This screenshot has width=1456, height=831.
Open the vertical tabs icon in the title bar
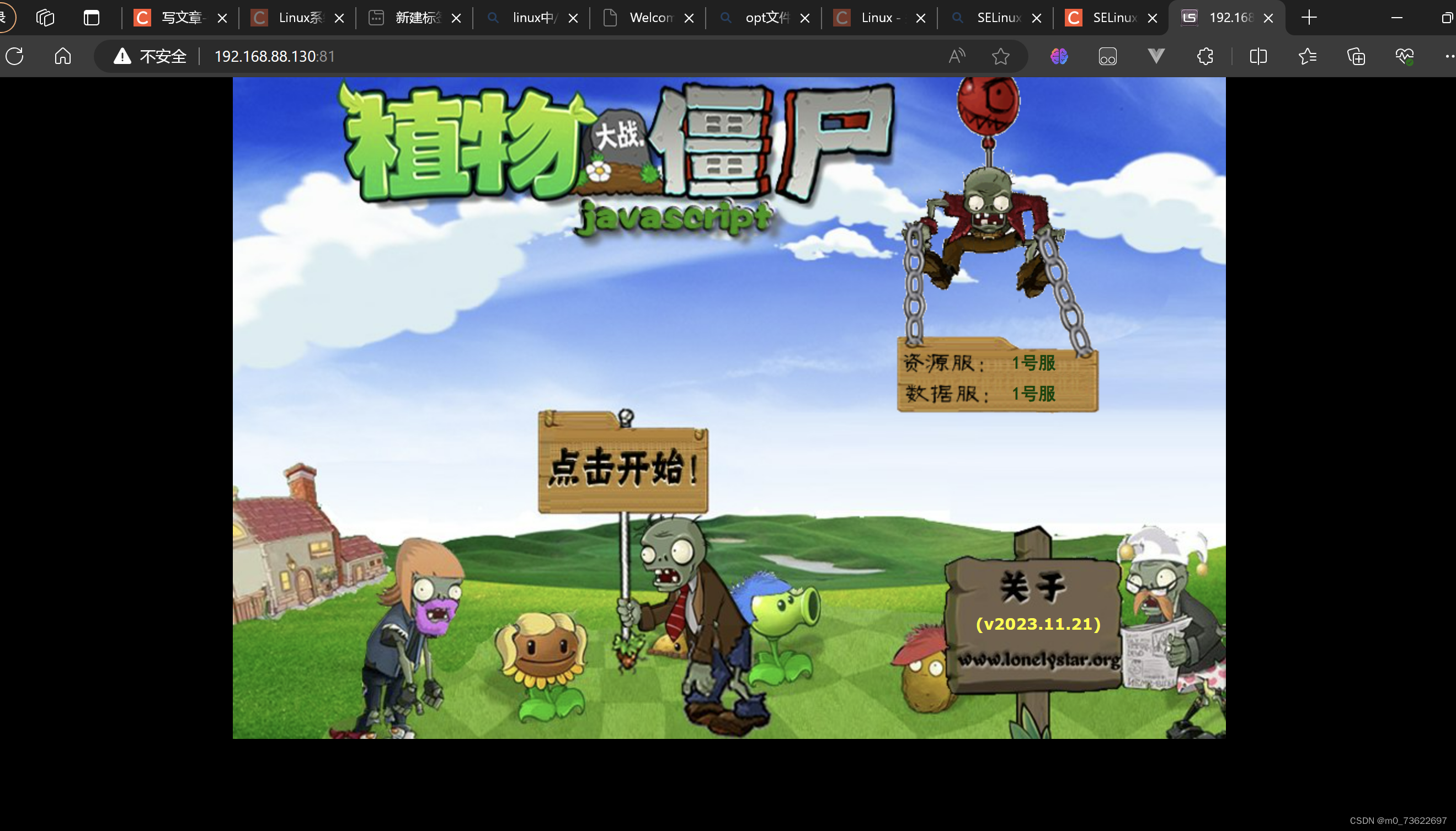92,18
